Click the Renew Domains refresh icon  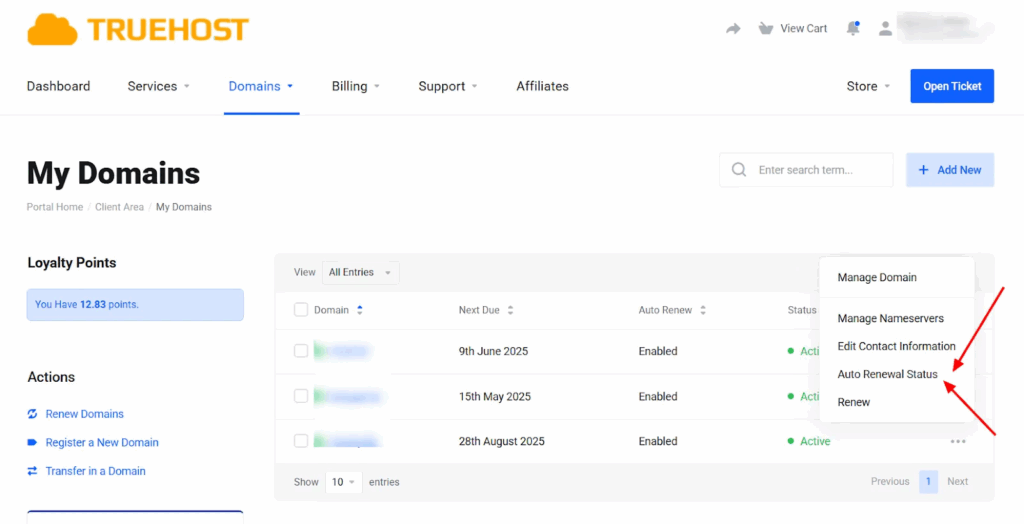coord(33,414)
